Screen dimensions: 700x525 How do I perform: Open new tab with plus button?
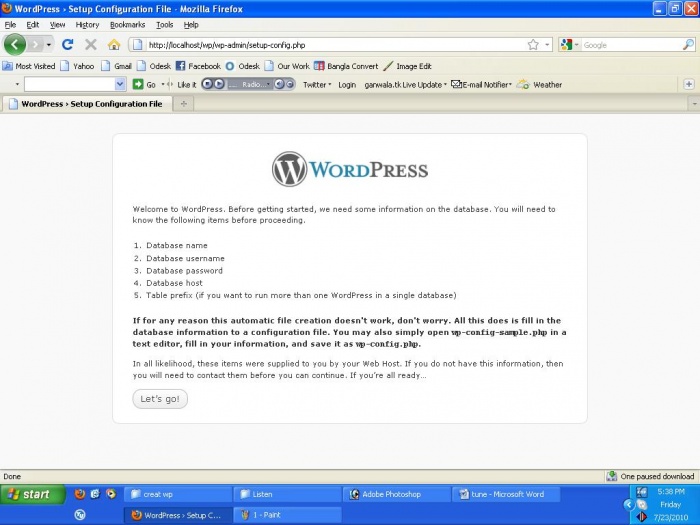click(x=183, y=104)
